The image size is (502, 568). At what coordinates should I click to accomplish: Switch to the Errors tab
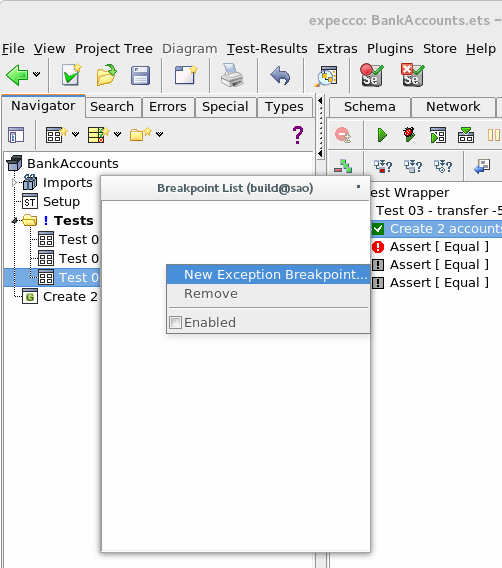click(168, 107)
